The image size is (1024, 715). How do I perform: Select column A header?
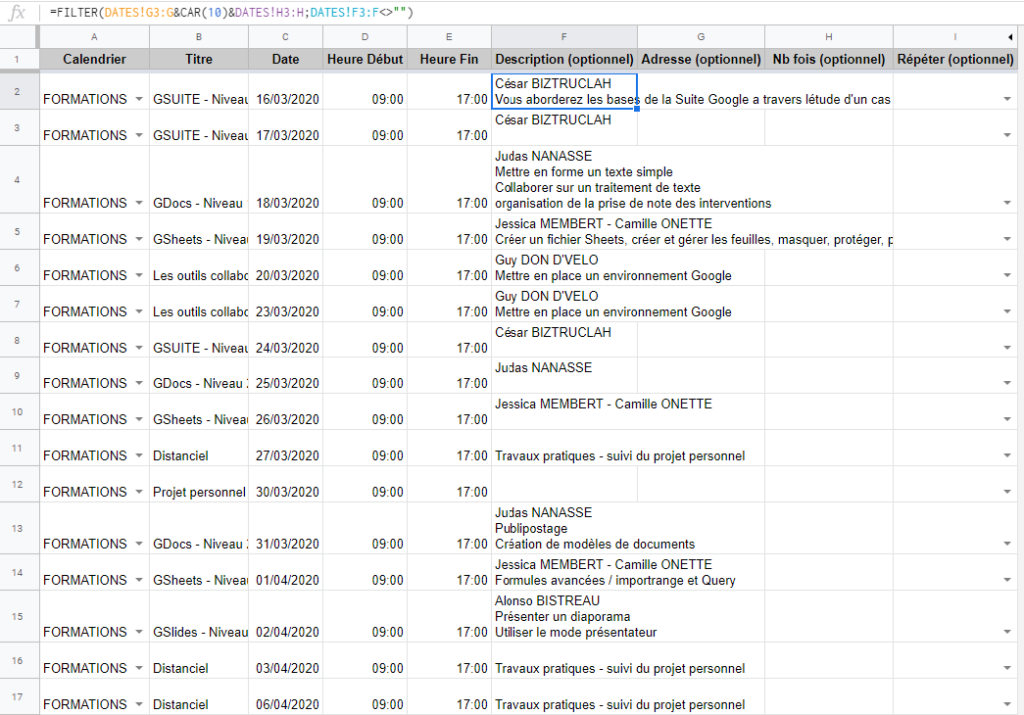tap(95, 37)
